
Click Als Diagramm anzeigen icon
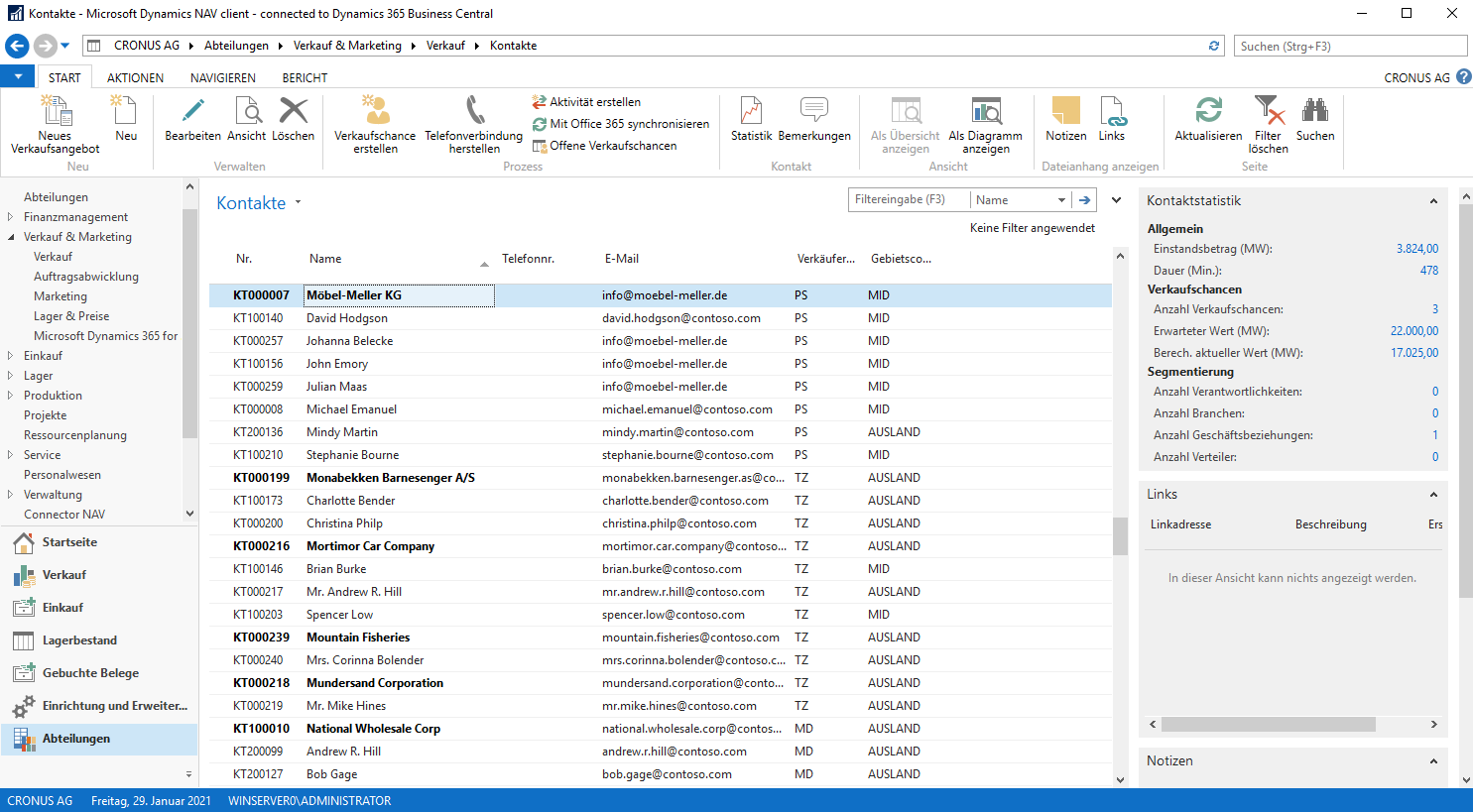985,110
